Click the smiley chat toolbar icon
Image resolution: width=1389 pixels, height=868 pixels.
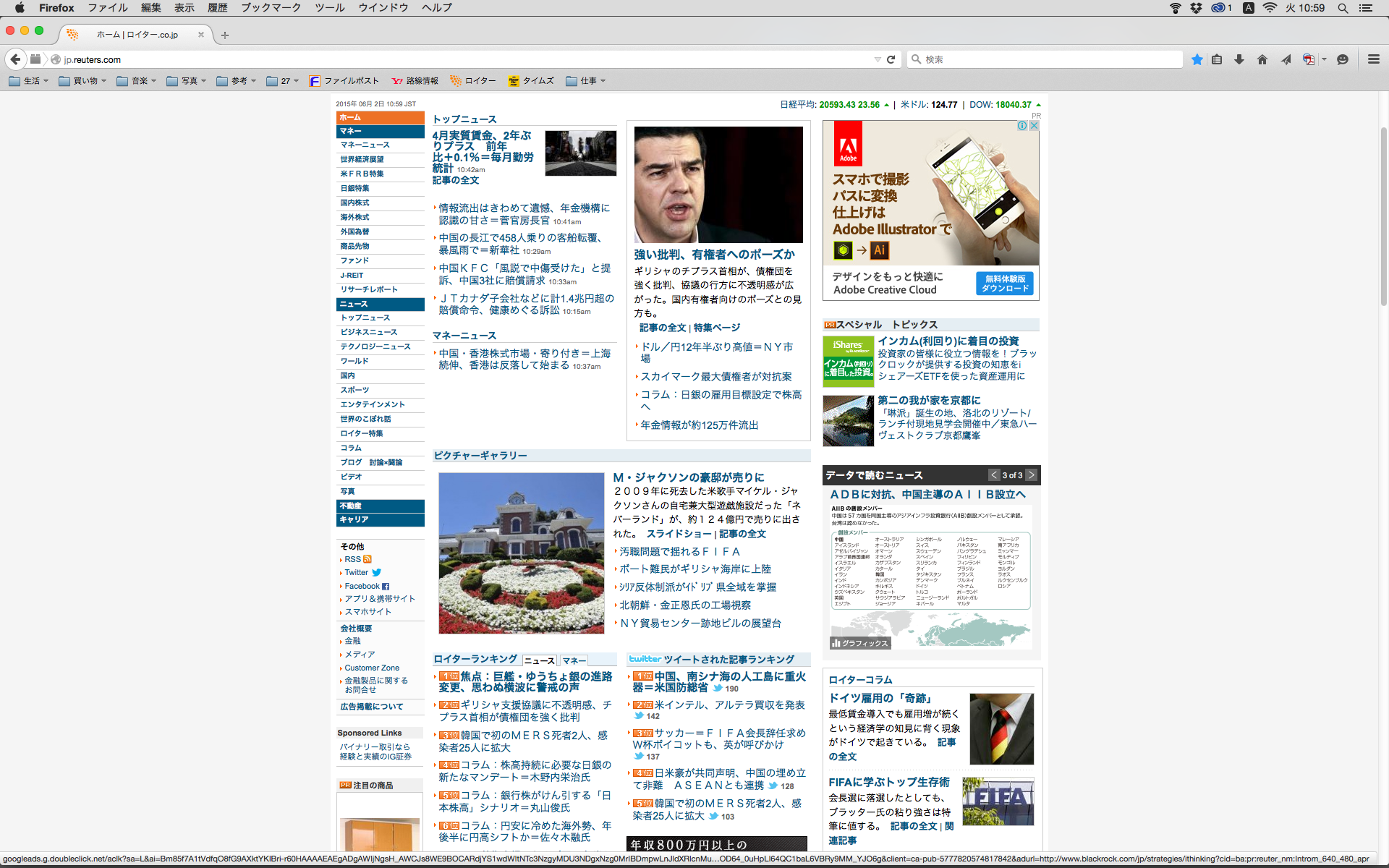pos(1343,59)
